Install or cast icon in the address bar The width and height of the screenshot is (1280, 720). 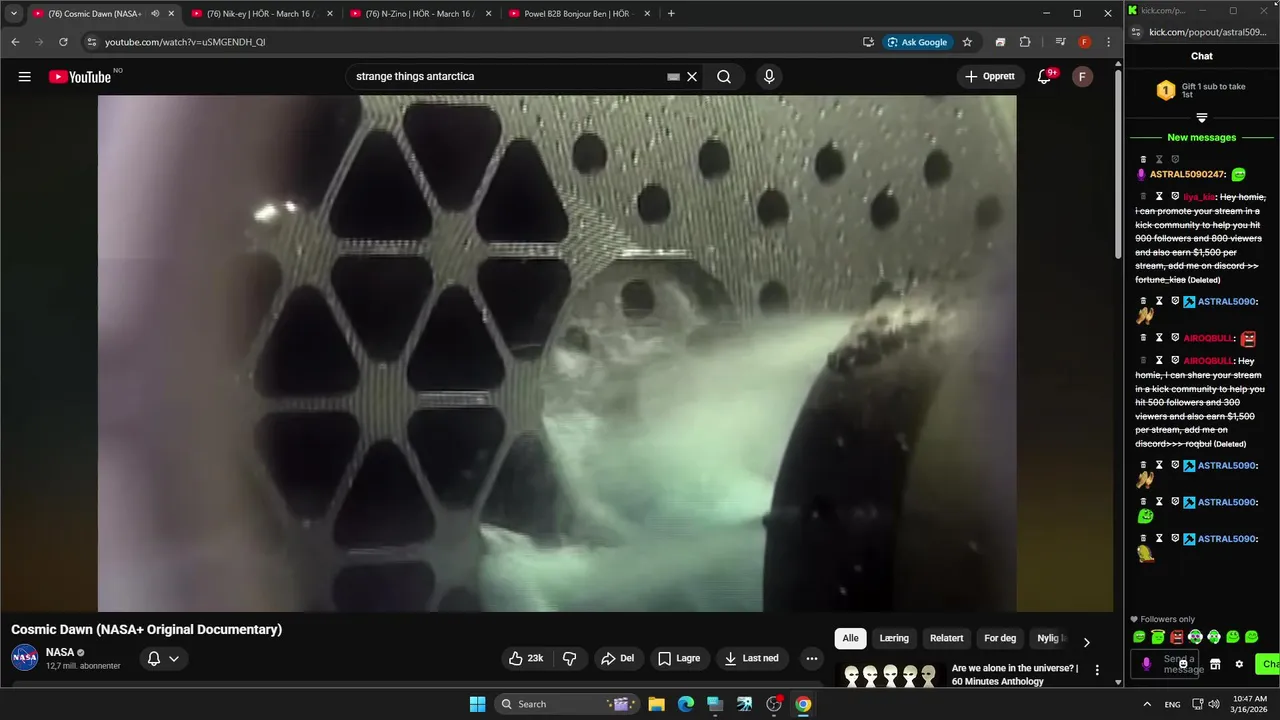pyautogui.click(x=868, y=42)
